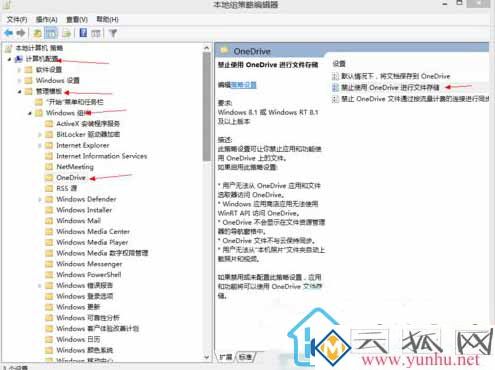The height and width of the screenshot is (370, 495).
Task: Click the NetMeeting folder icon
Action: 49,167
